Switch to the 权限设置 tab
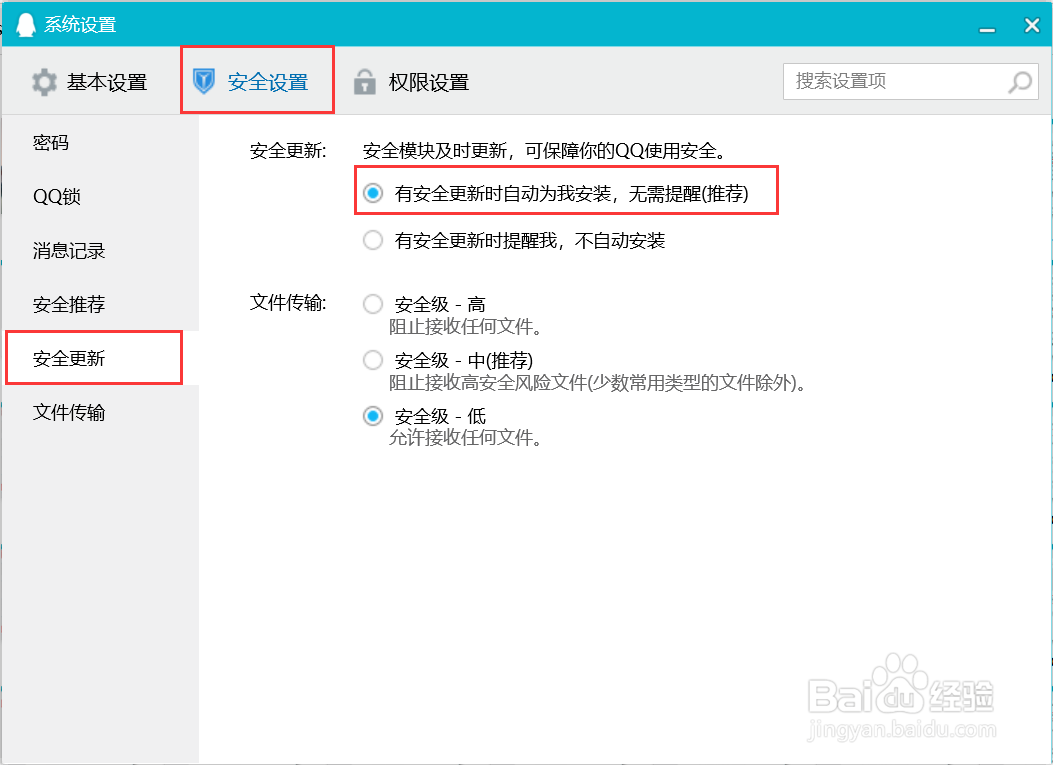 pos(430,82)
